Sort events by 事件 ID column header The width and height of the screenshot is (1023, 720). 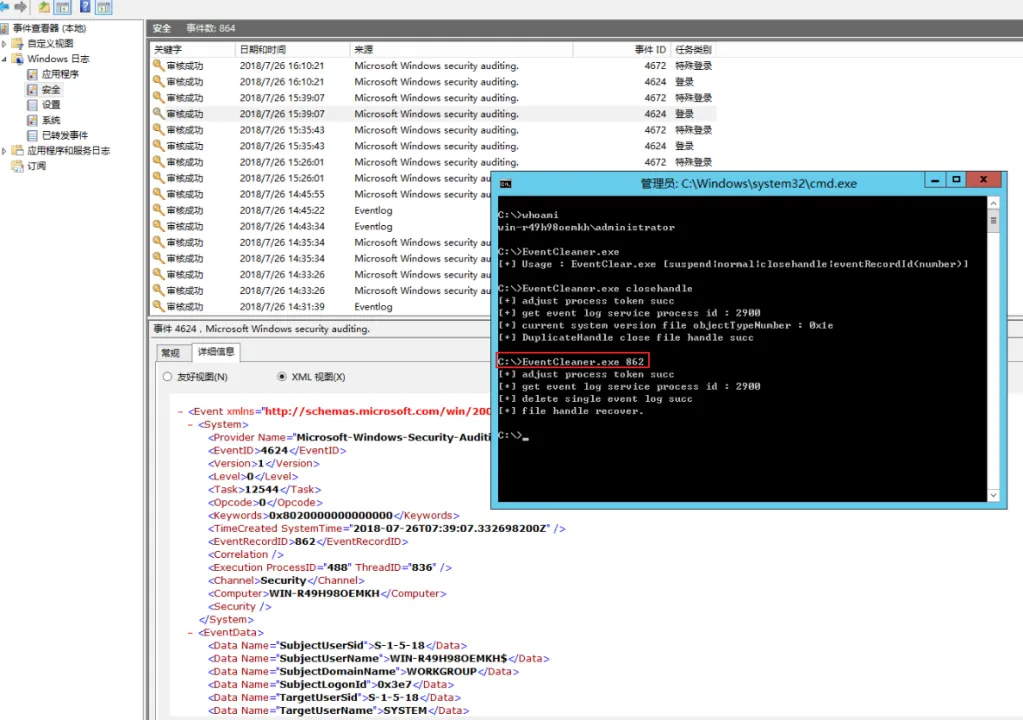click(650, 49)
